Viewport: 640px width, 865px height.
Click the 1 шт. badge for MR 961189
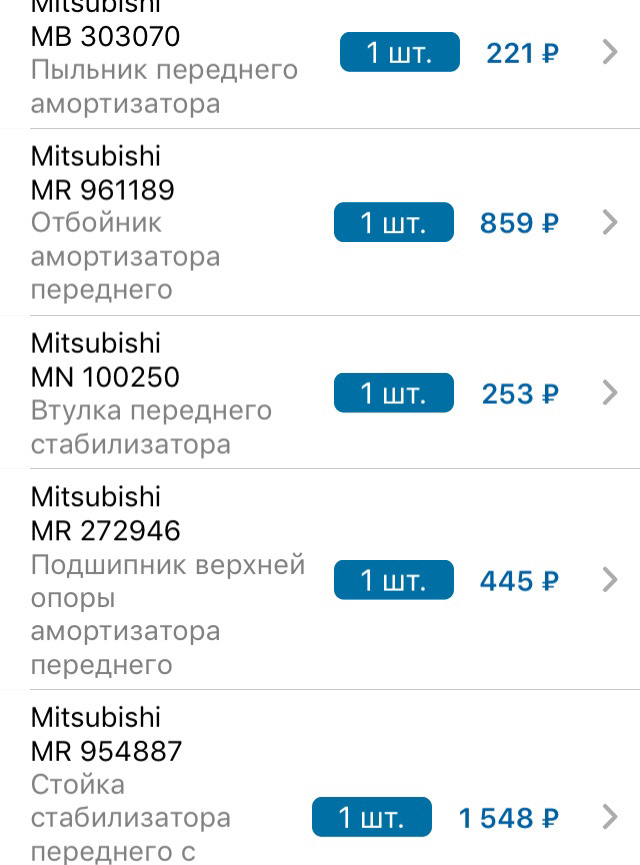[x=394, y=222]
